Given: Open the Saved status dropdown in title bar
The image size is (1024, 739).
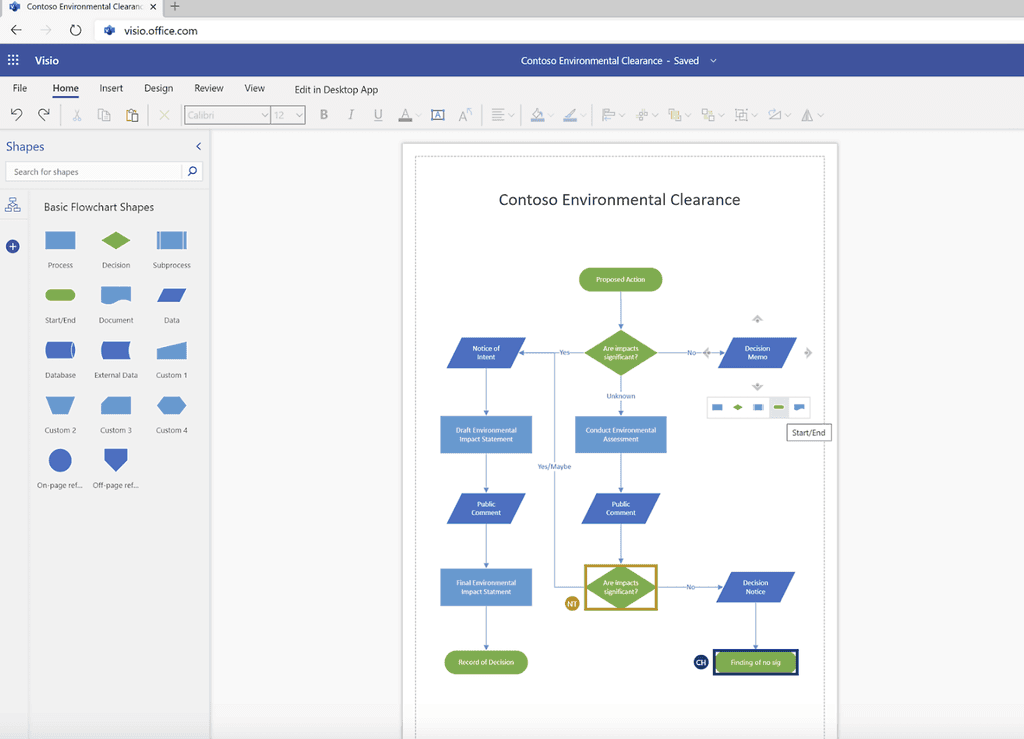Looking at the screenshot, I should click(x=712, y=60).
